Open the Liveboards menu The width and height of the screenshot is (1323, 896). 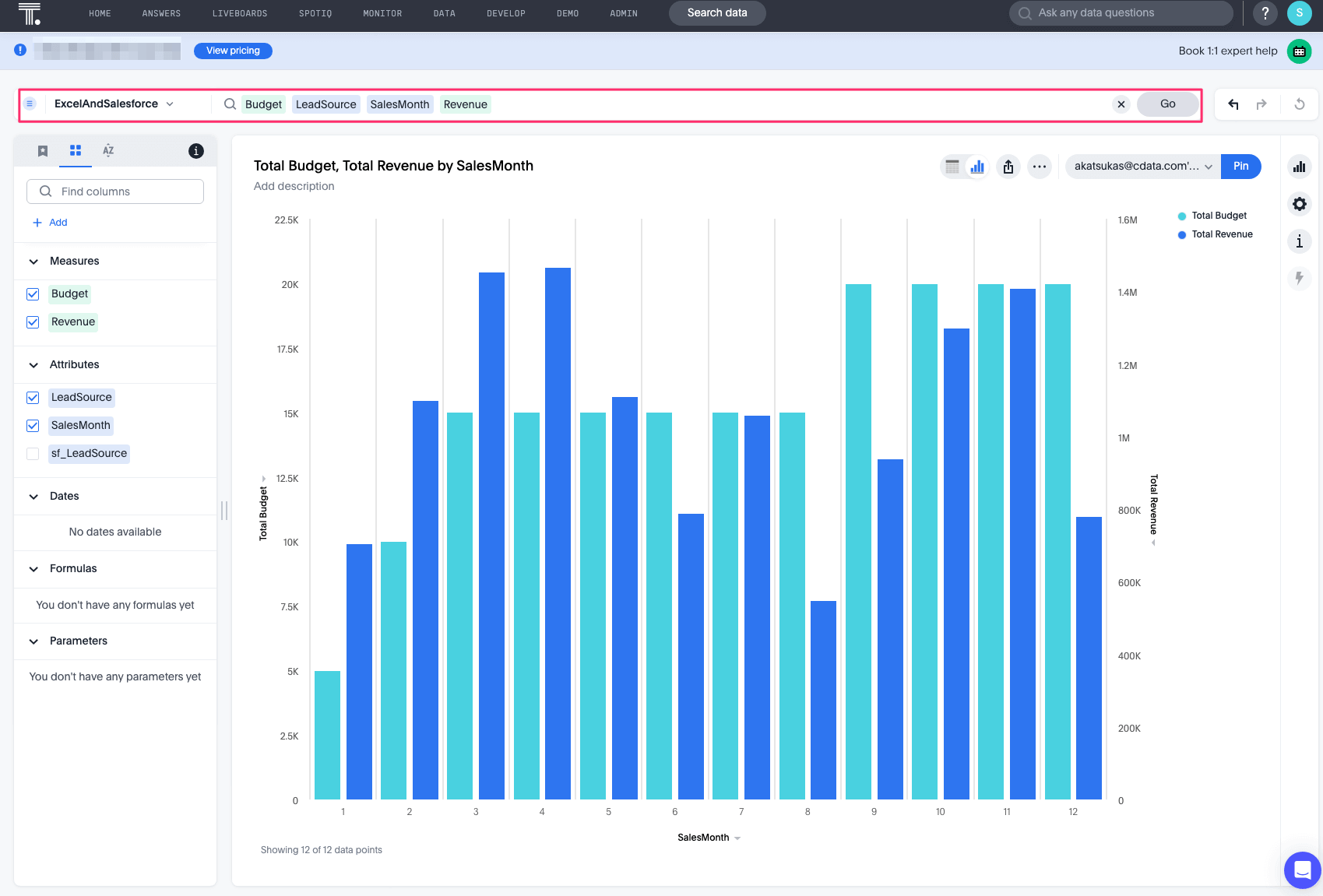click(x=240, y=13)
